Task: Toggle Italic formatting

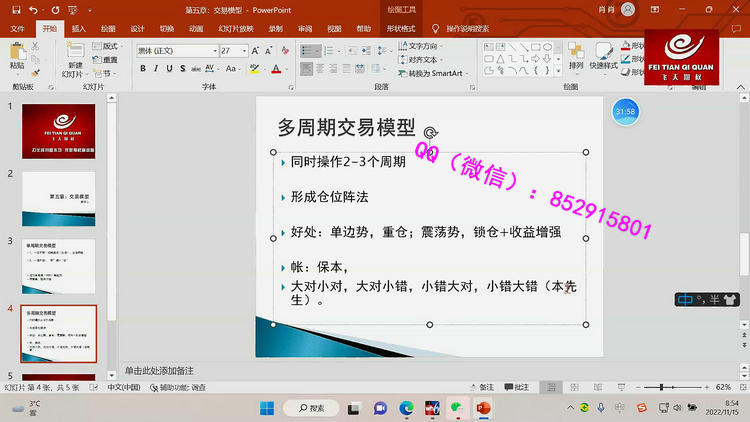Action: click(x=157, y=69)
